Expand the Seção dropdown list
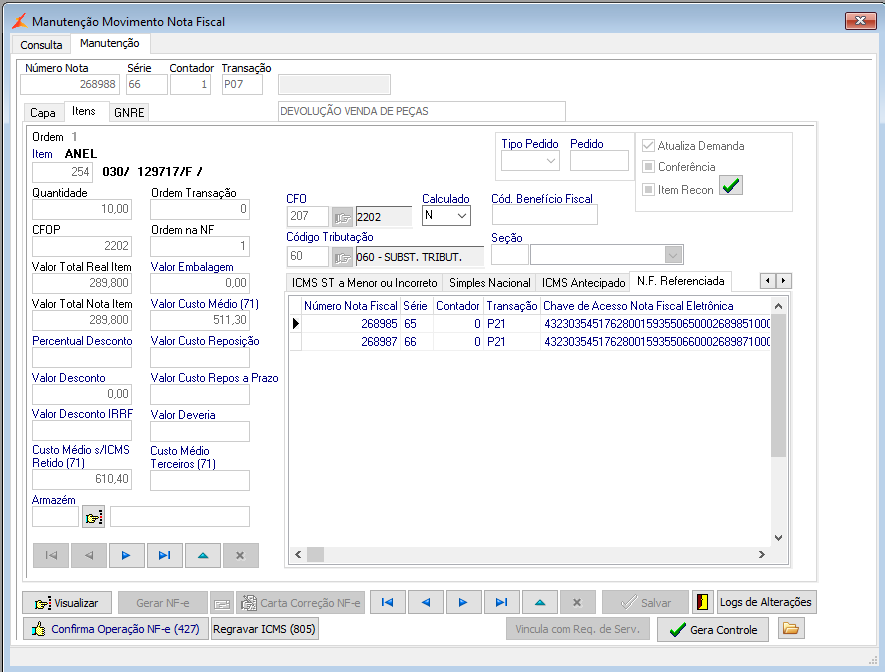This screenshot has height=672, width=885. click(673, 255)
